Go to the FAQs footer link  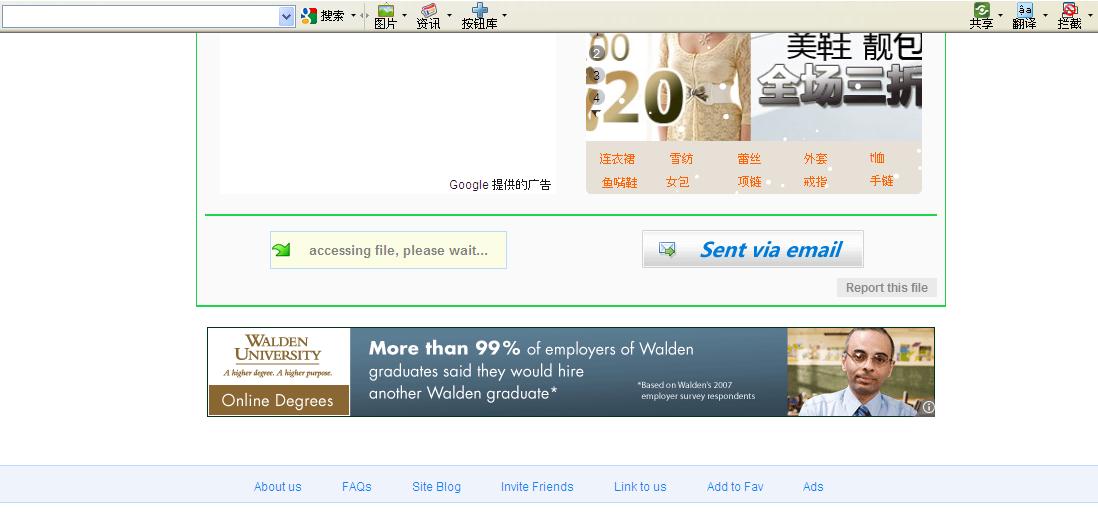tap(356, 487)
